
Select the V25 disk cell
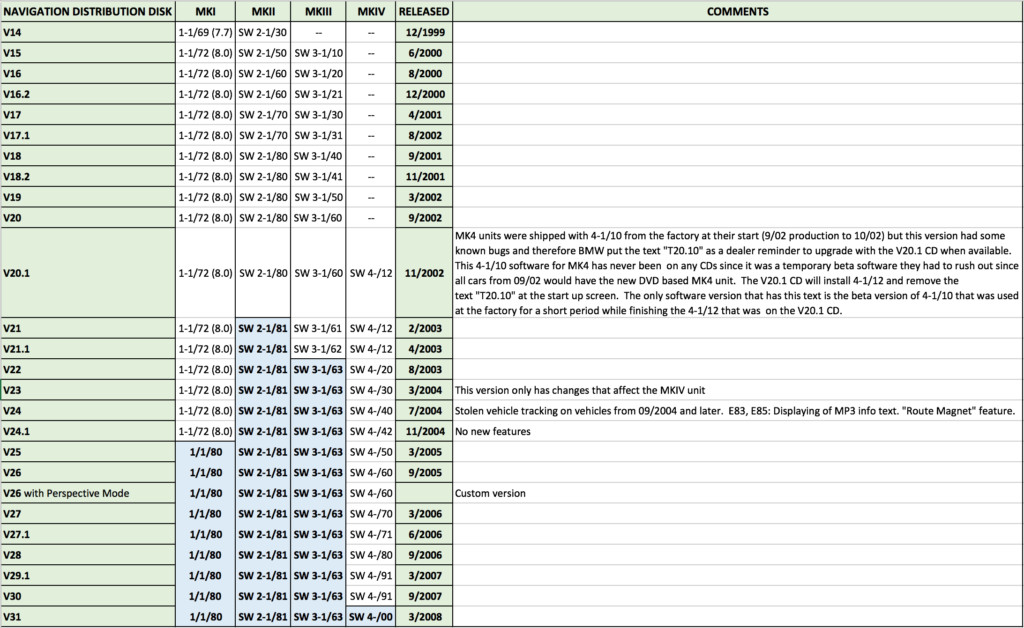point(88,452)
